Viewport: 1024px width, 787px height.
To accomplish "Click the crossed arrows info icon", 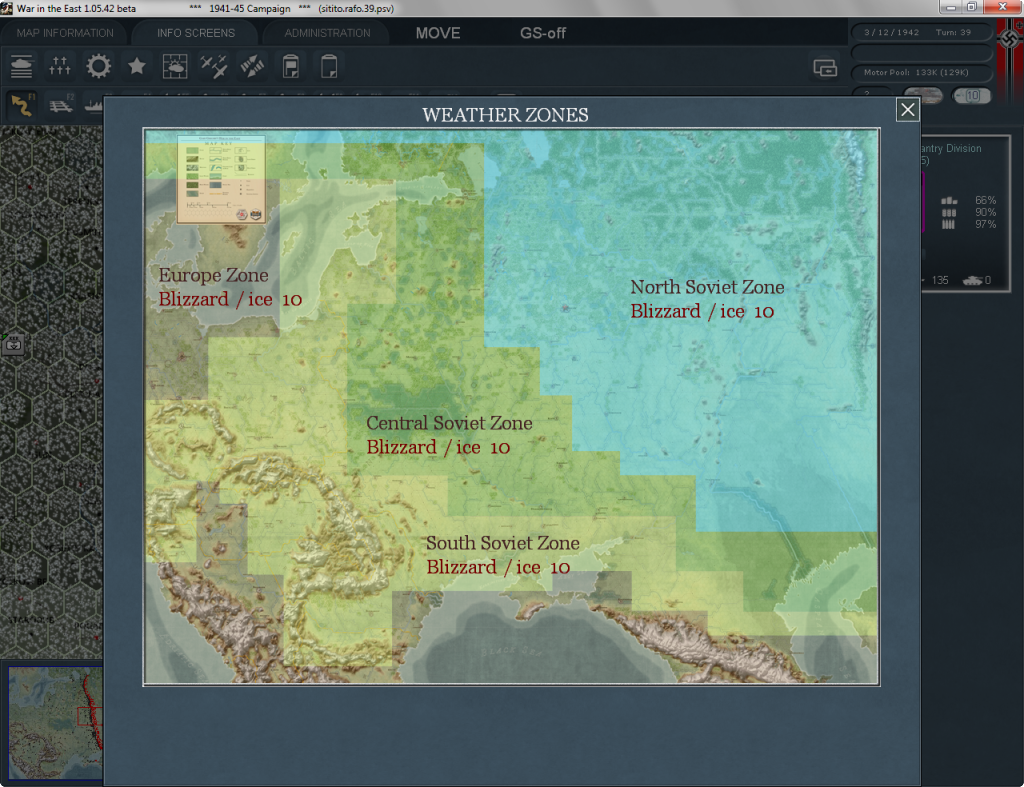I will pos(252,66).
